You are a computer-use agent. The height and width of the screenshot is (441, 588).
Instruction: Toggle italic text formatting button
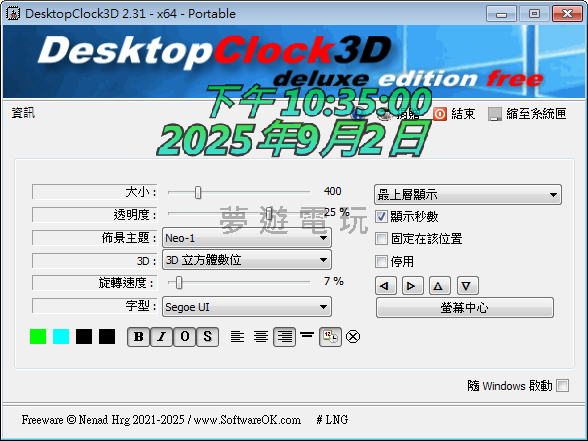[x=162, y=337]
